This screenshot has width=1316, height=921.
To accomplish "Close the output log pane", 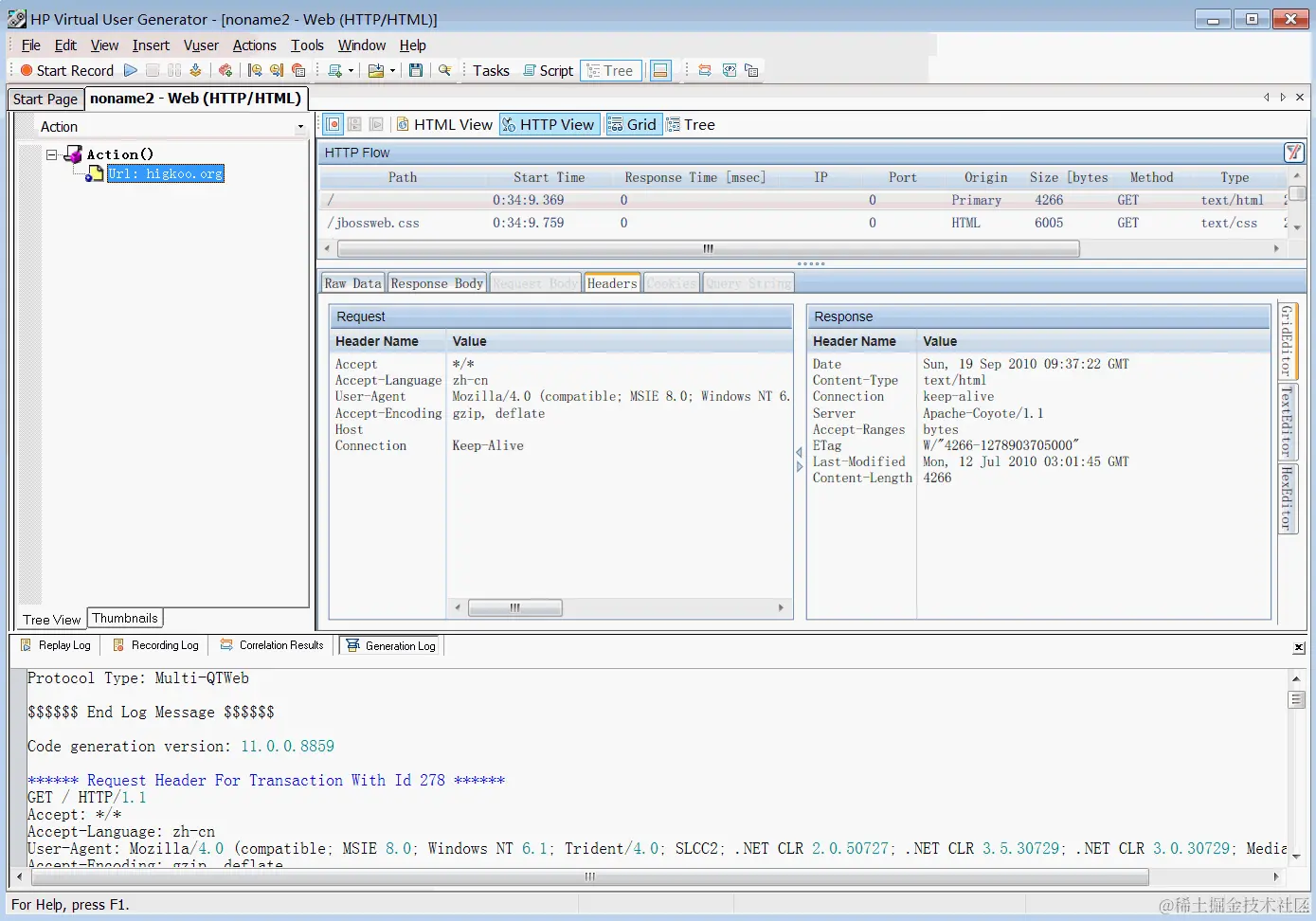I will 1299,647.
